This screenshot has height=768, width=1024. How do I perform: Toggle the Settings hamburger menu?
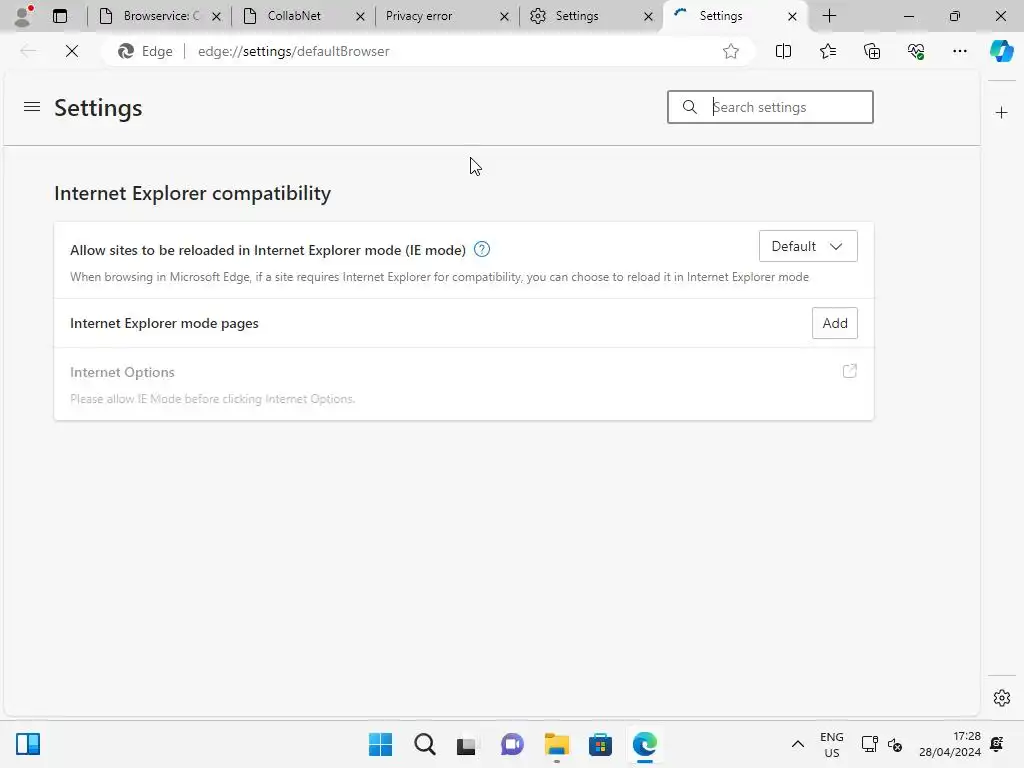click(32, 106)
